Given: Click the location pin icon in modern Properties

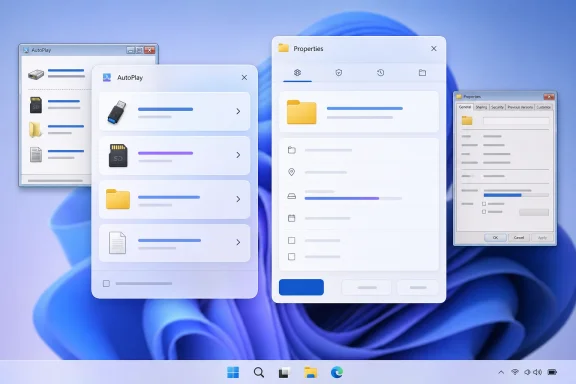Looking at the screenshot, I should (291, 172).
